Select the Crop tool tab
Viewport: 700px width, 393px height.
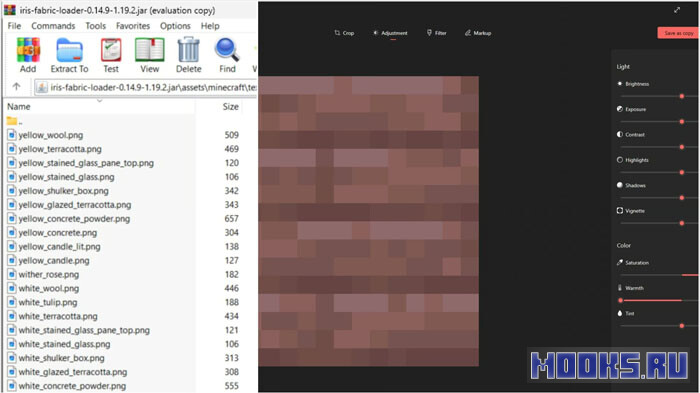(x=344, y=33)
